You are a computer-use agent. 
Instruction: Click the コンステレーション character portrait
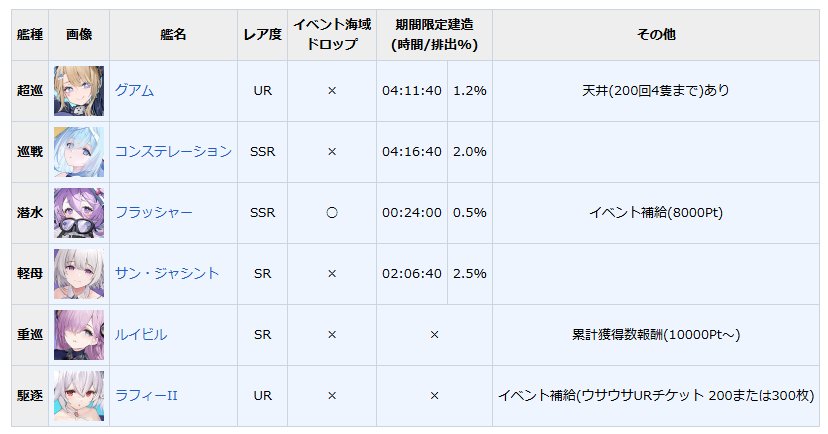pos(79,152)
